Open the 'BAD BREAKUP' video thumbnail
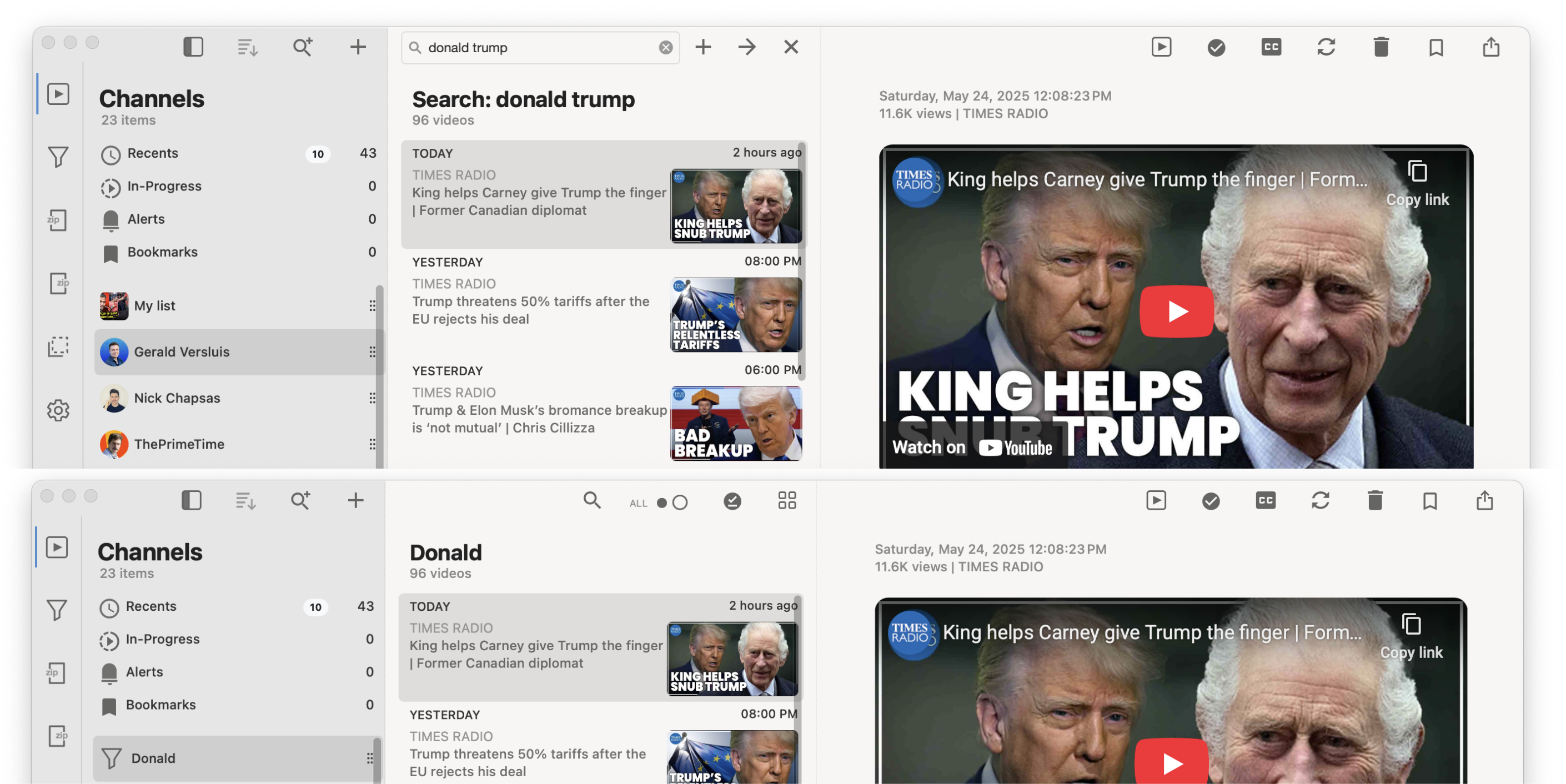1566x784 pixels. [x=736, y=424]
